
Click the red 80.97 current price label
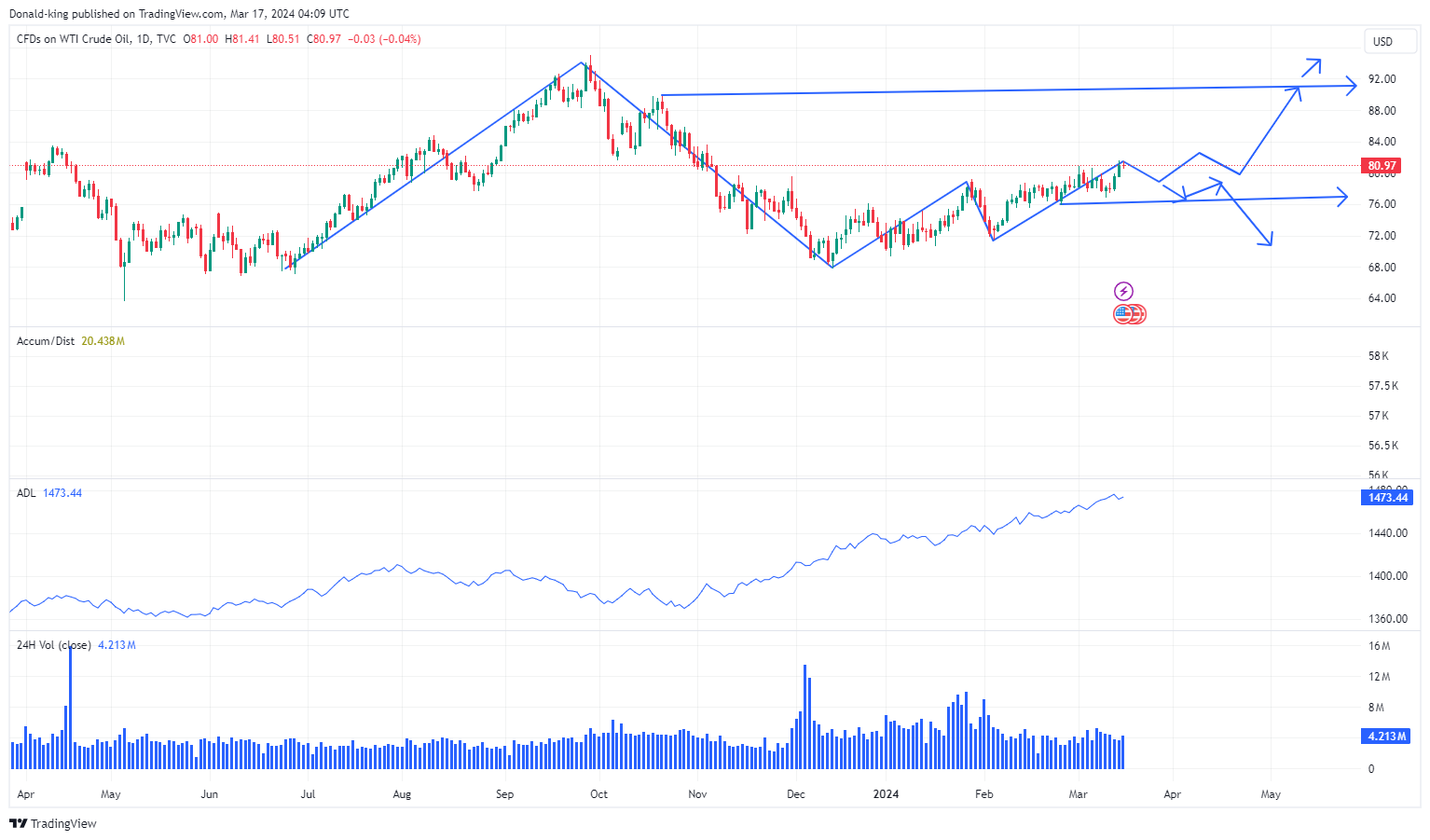(x=1382, y=166)
